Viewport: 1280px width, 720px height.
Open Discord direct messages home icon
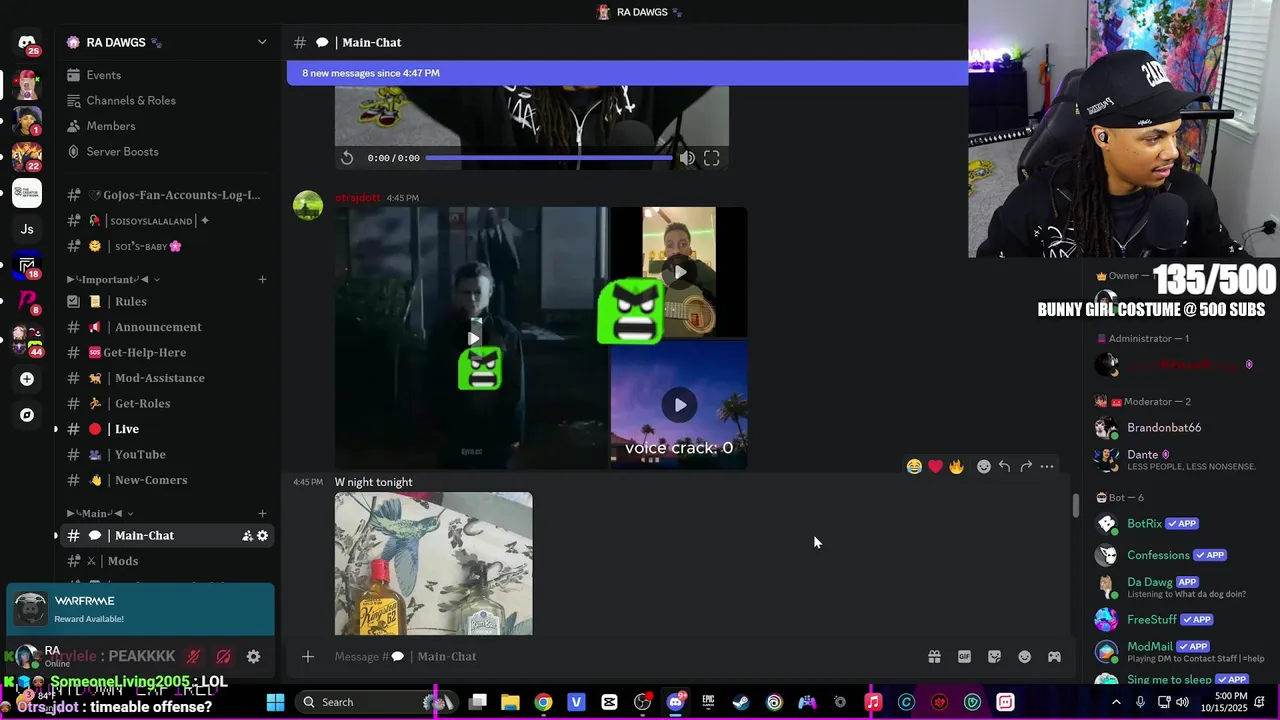tap(27, 43)
